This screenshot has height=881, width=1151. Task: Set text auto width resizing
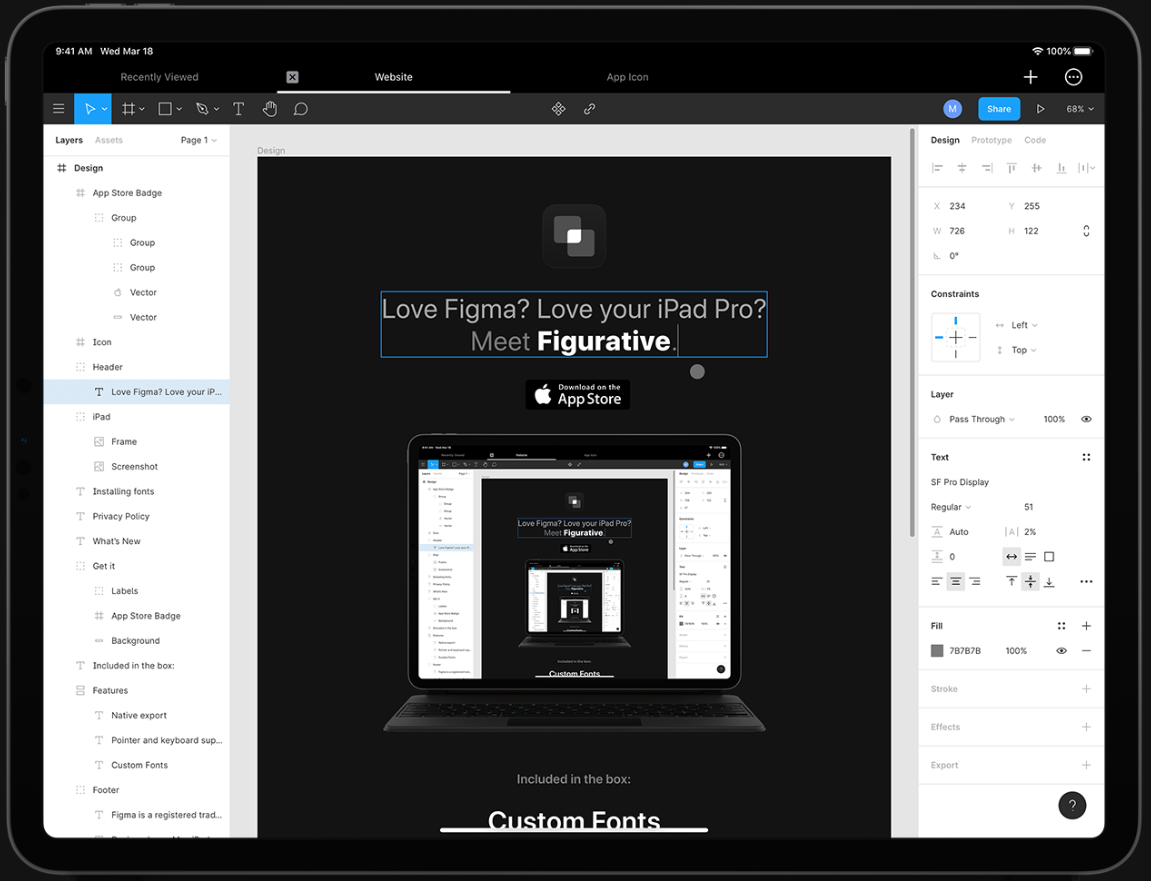coord(1012,556)
